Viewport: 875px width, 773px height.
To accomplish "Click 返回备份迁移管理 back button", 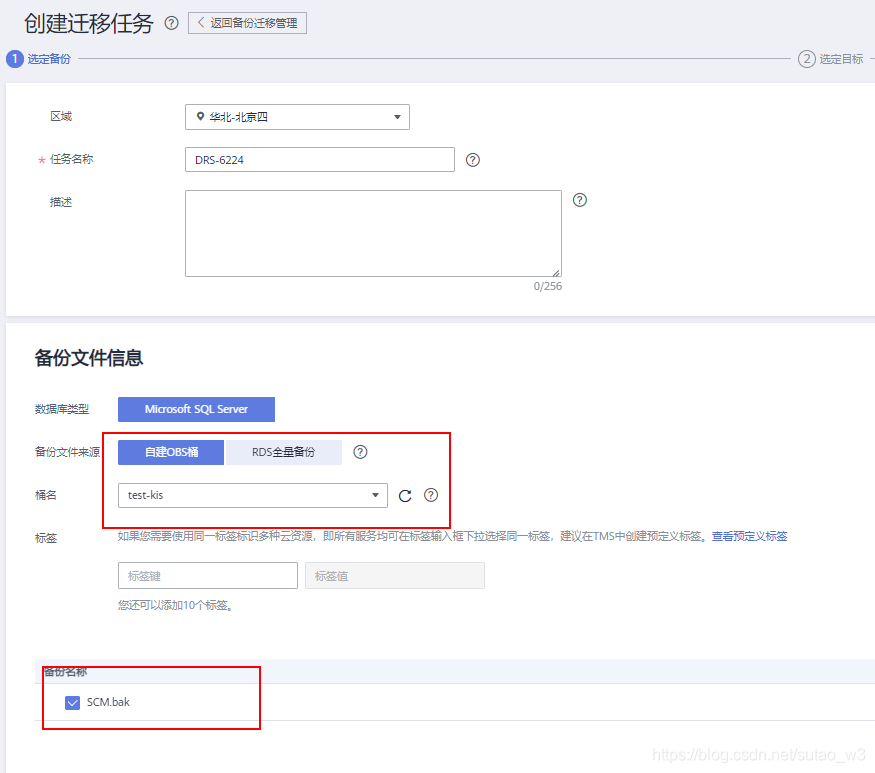I will coord(247,23).
